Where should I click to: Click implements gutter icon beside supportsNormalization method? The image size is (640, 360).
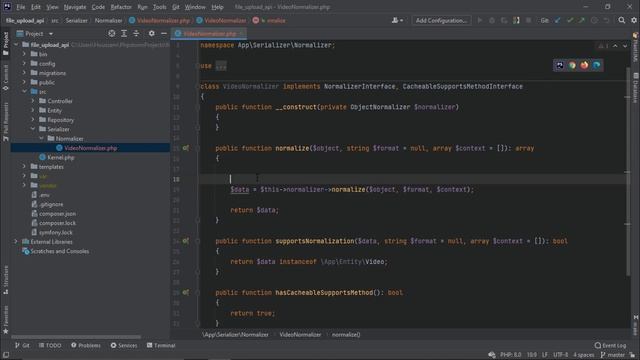tap(186, 241)
